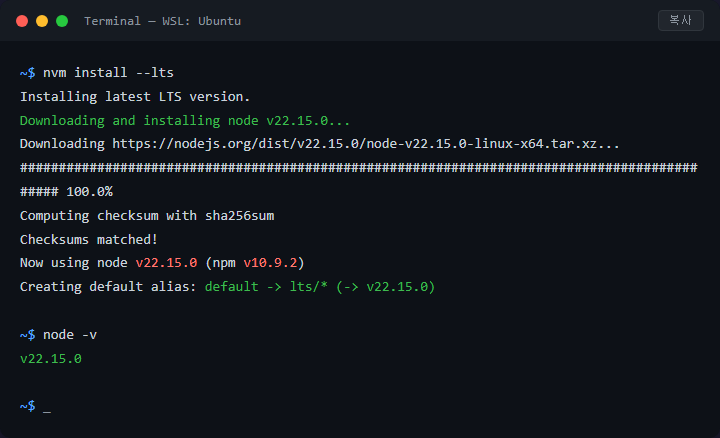Click the 'nvm install --lts' command line

click(108, 73)
